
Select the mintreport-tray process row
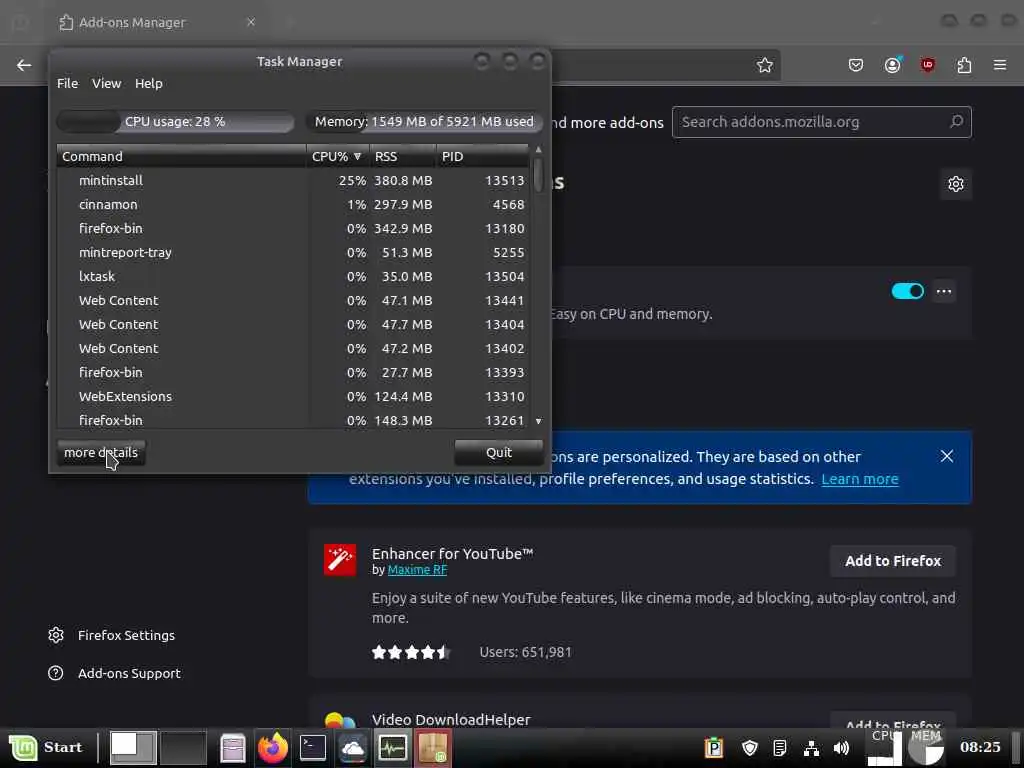[293, 253]
